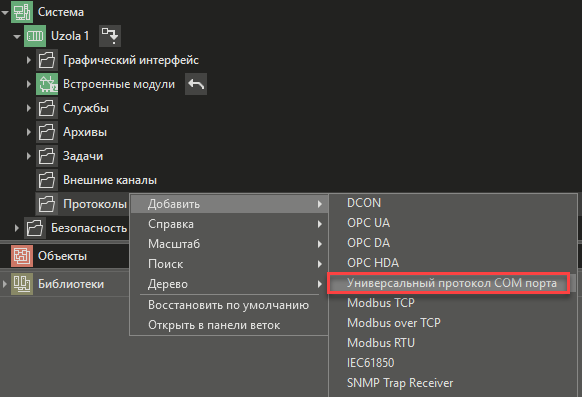The image size is (582, 397).
Task: Open the Поиск submenu
Action: (229, 264)
